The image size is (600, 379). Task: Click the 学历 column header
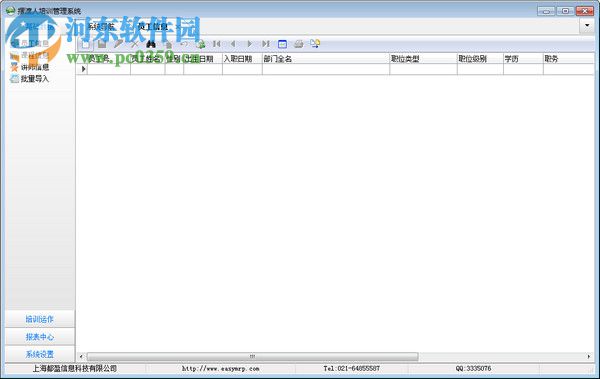[x=523, y=59]
